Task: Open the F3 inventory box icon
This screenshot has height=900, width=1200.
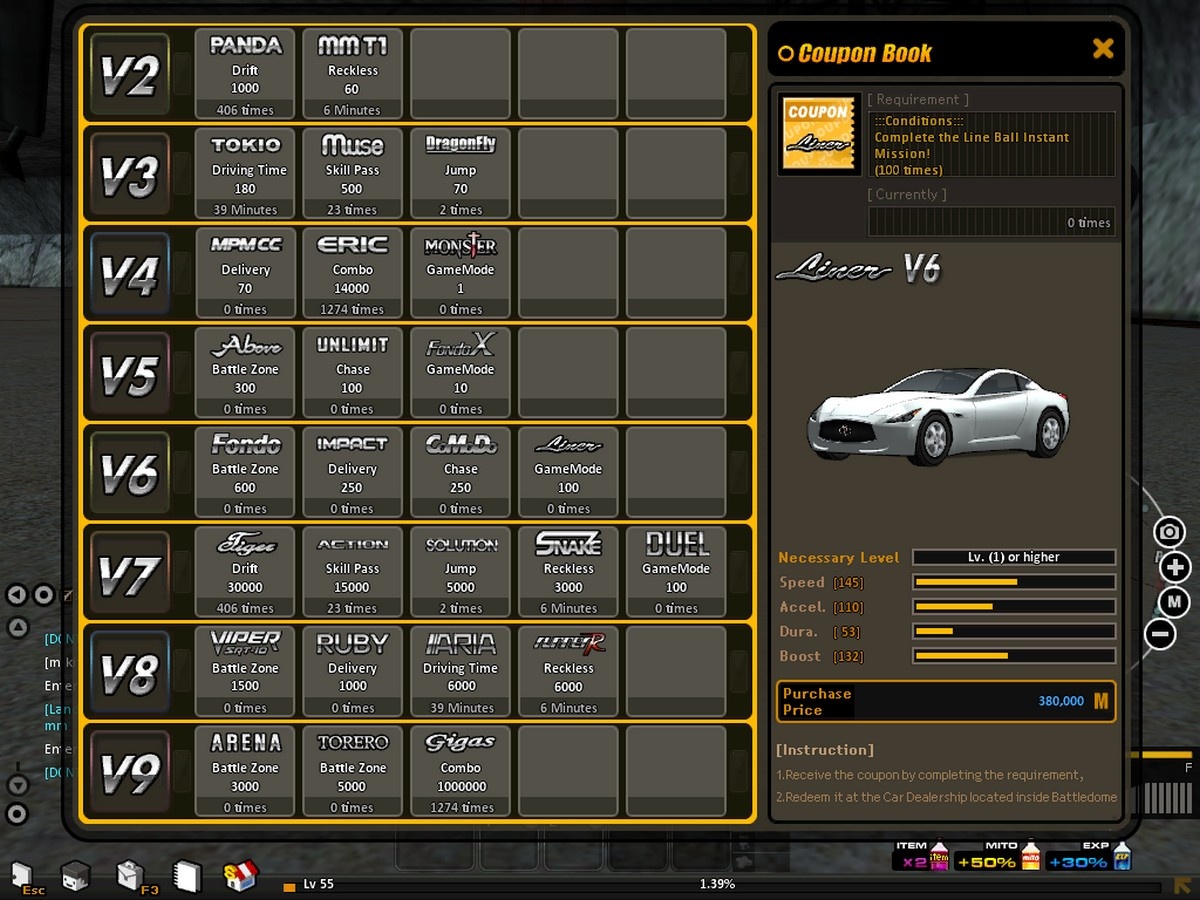Action: (131, 876)
